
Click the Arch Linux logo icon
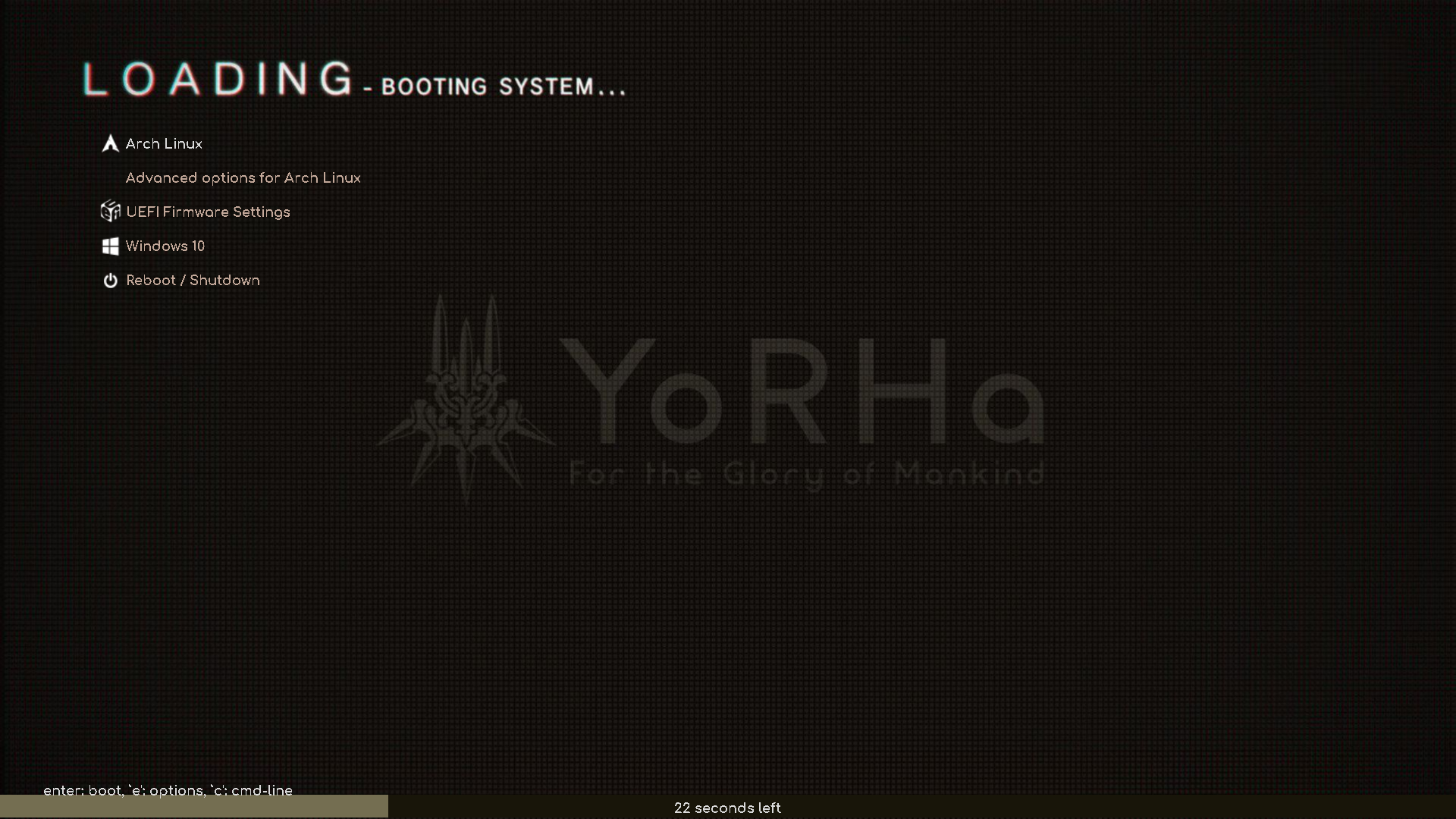click(110, 143)
